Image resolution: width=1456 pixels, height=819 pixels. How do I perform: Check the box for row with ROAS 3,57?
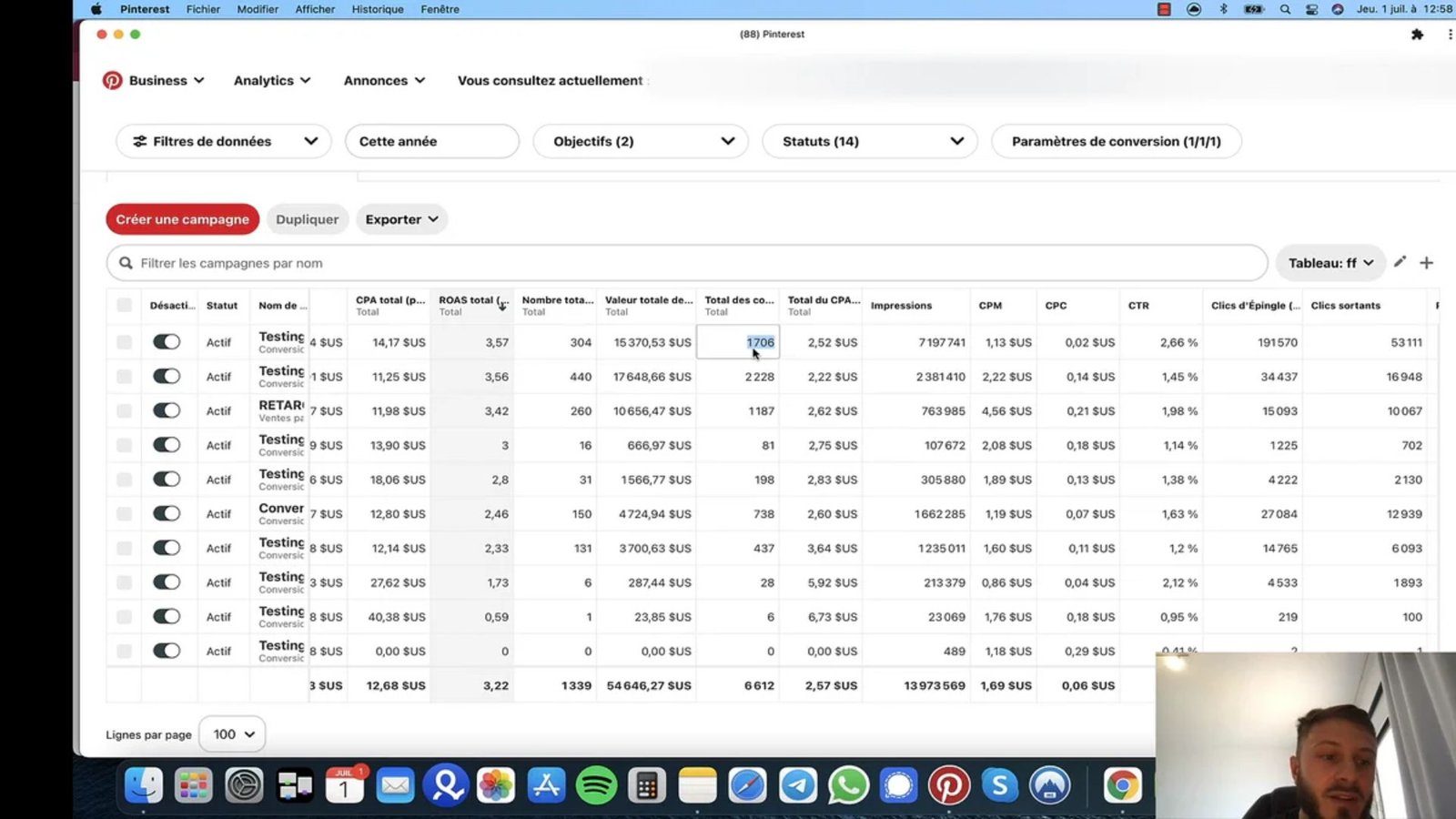[x=124, y=342]
